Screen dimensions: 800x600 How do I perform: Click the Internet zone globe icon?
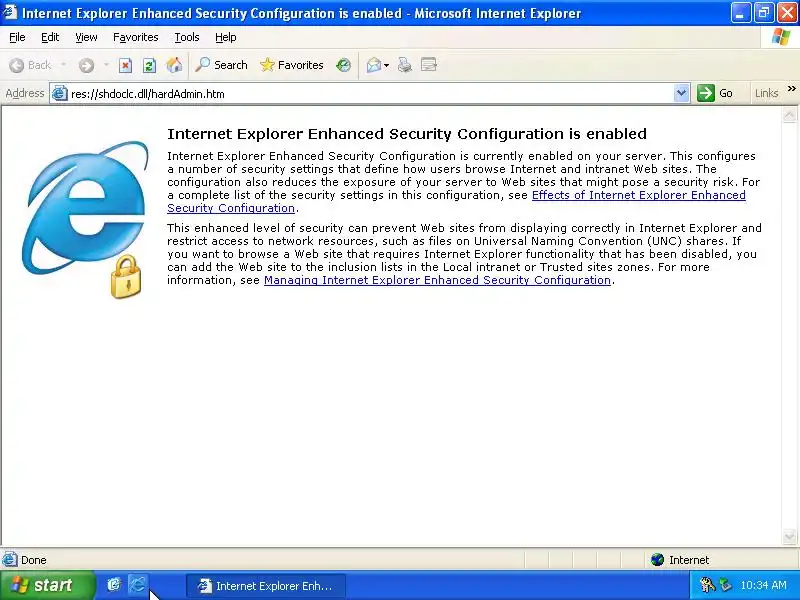[657, 560]
